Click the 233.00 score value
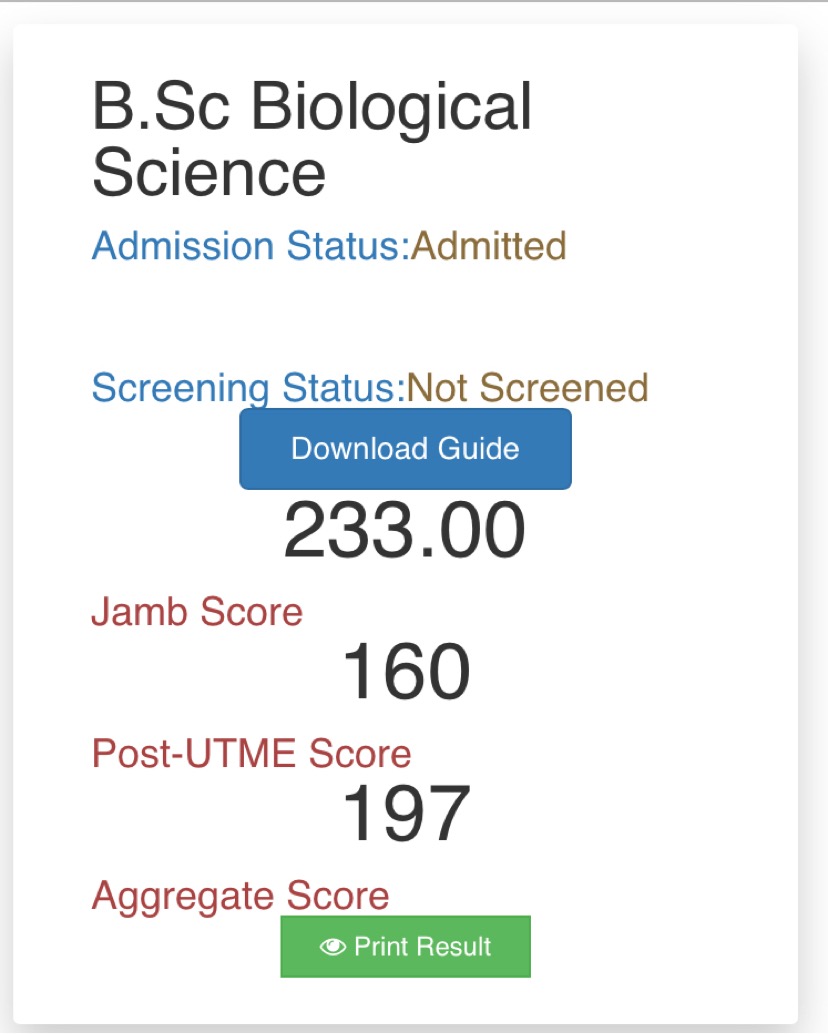This screenshot has width=828, height=1034. (x=404, y=532)
